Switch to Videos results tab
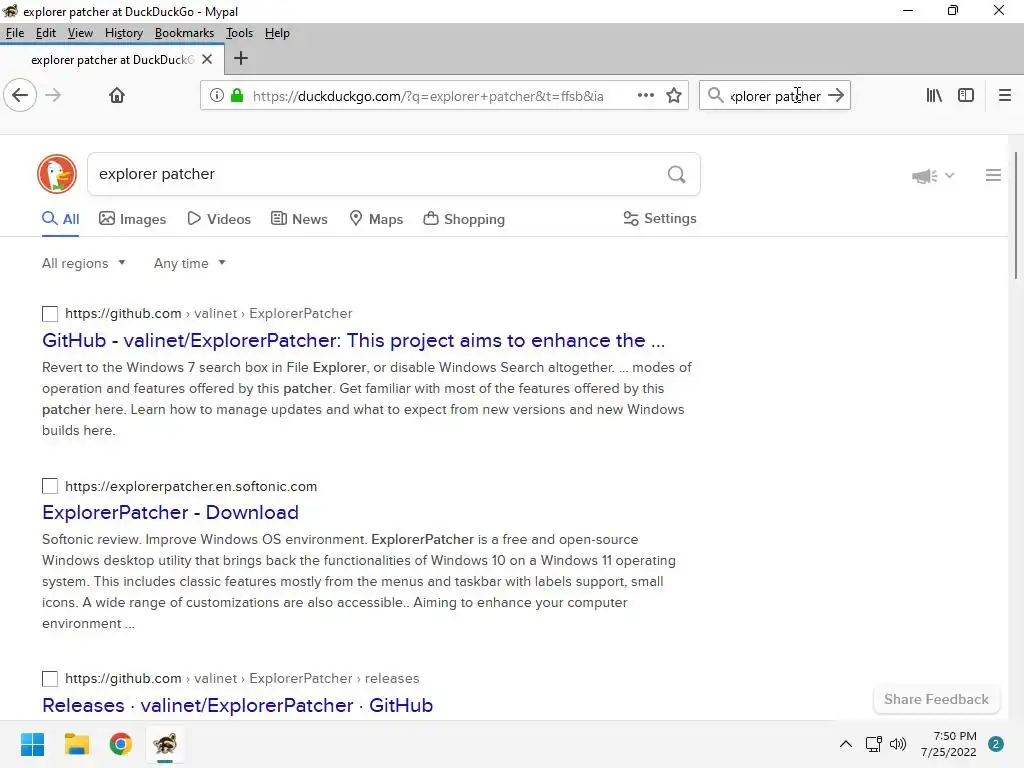This screenshot has width=1024, height=768. (x=219, y=219)
